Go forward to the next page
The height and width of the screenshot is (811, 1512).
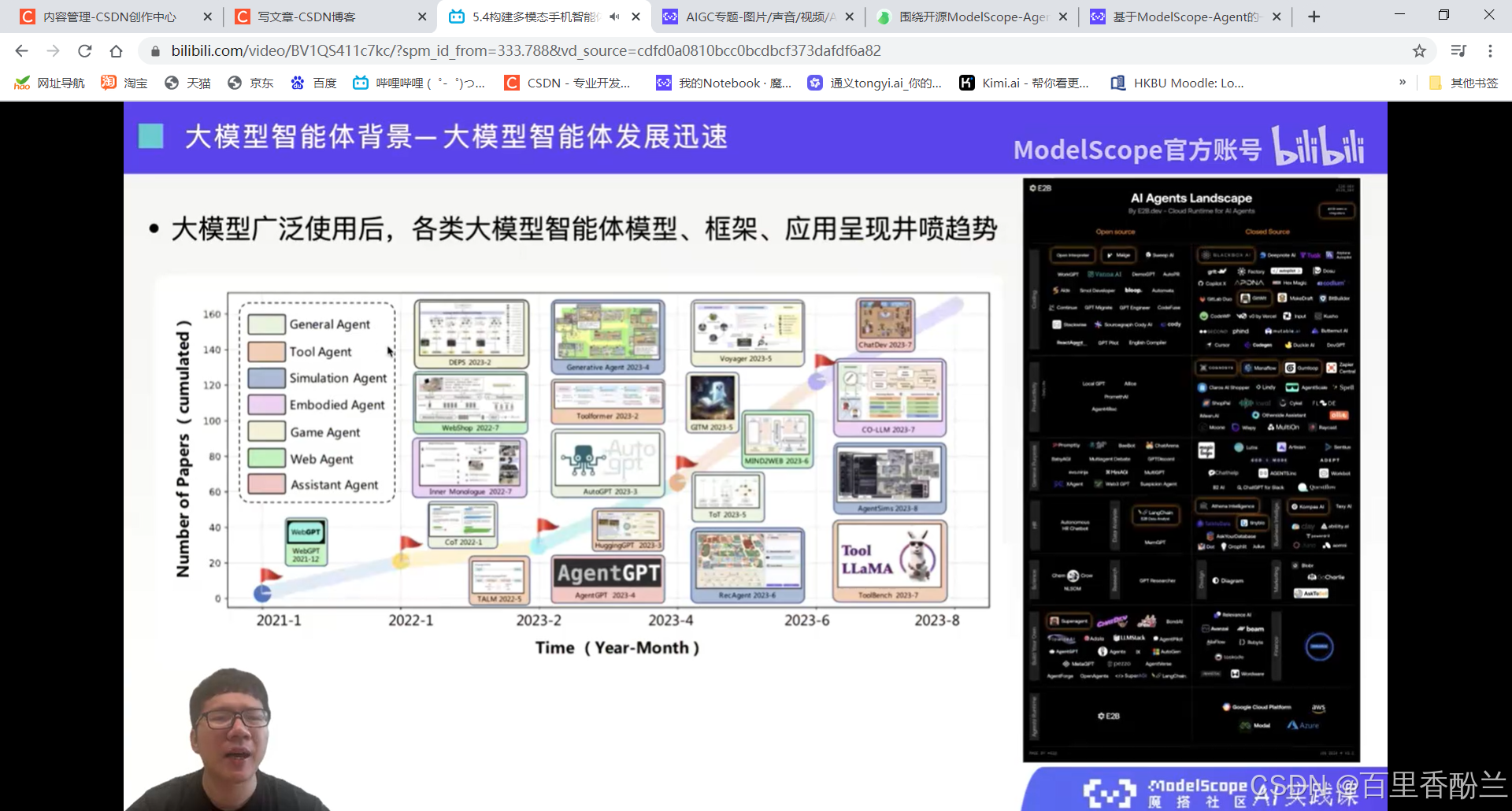tap(53, 51)
